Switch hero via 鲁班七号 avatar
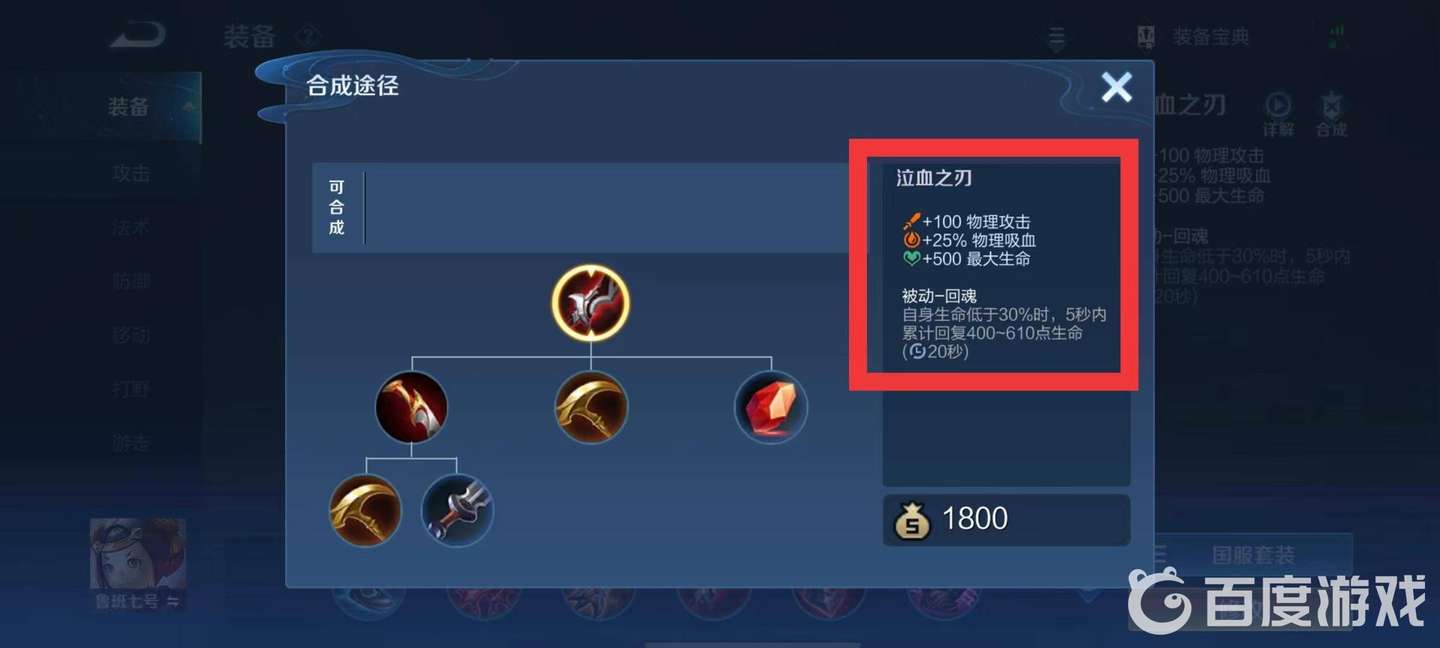The width and height of the screenshot is (1440, 648). 137,564
